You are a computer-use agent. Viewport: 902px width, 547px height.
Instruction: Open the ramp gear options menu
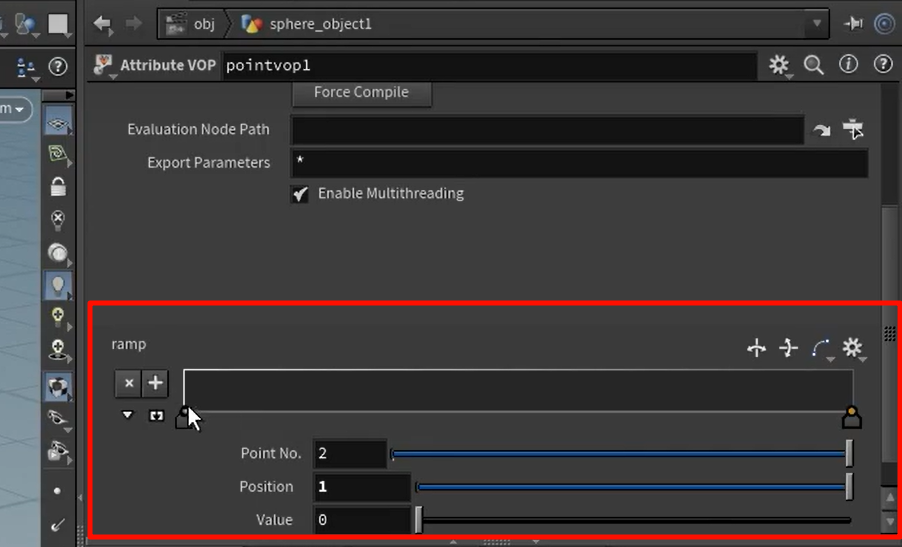pos(853,348)
